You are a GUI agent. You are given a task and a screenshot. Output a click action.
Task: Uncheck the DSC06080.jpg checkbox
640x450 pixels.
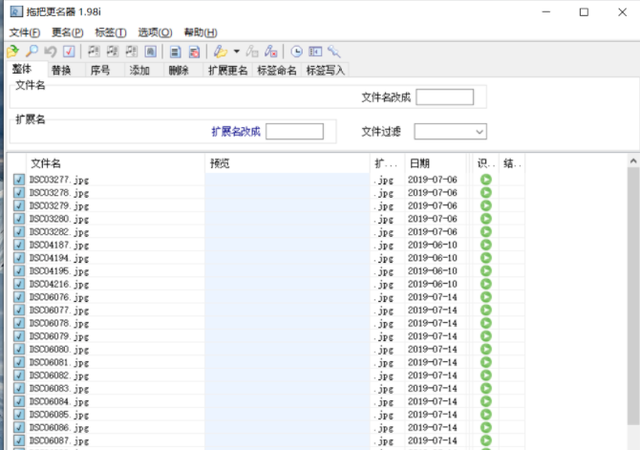(19, 350)
